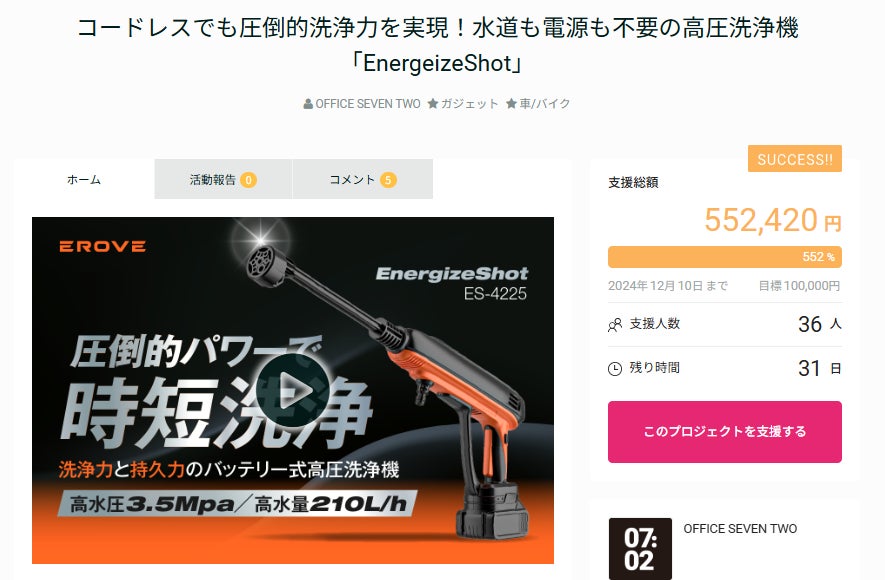Viewport: 885px width, 580px height.
Task: Switch to the ホーム tab
Action: 84,179
